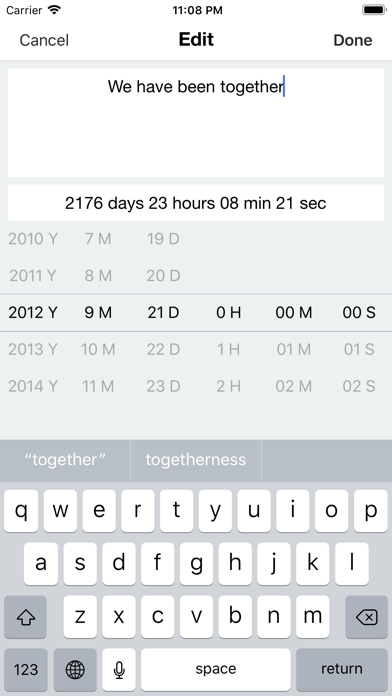Click the We have been together text field
Screen dimensions: 392x696
click(196, 123)
